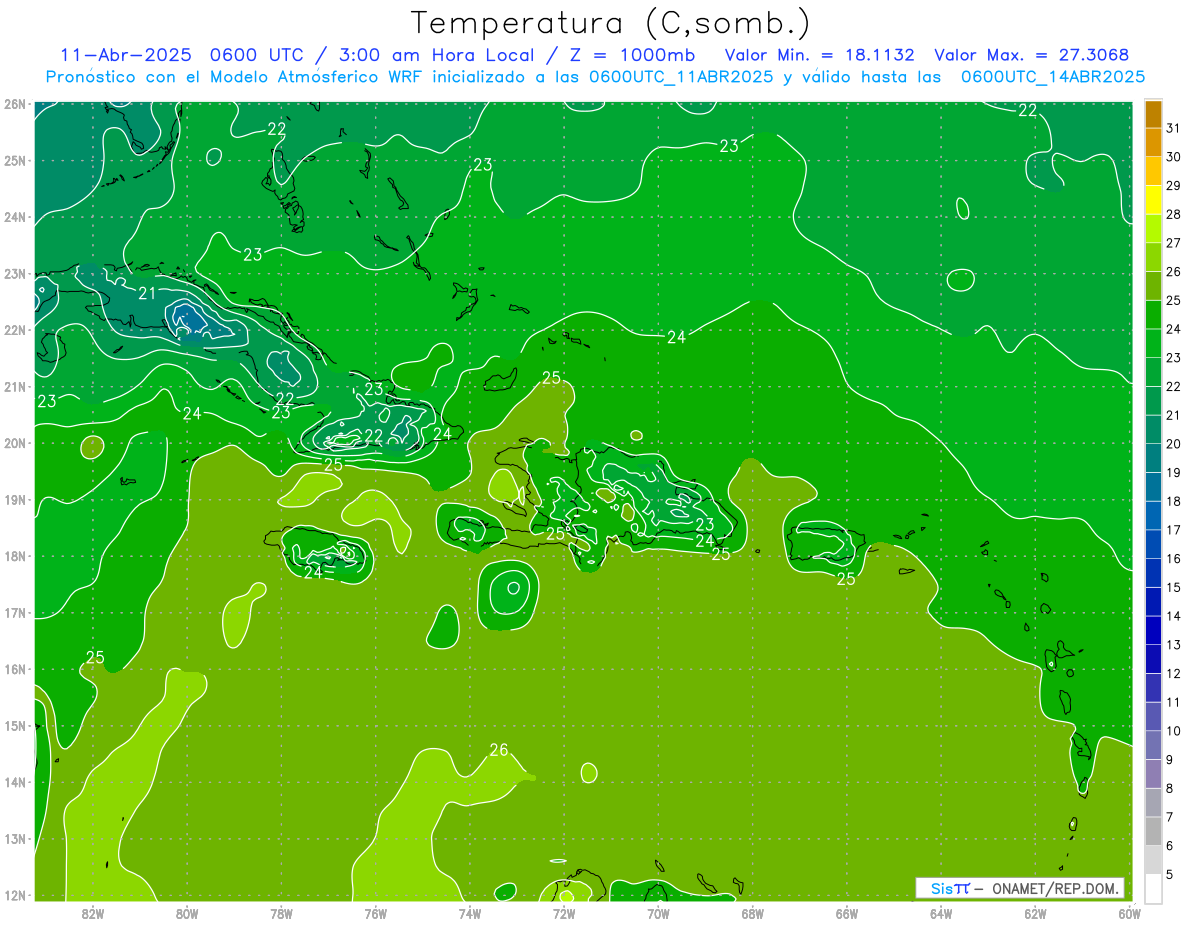Click latitude axis label "26N"
Viewport: 1200px width, 927px height.
[15, 104]
